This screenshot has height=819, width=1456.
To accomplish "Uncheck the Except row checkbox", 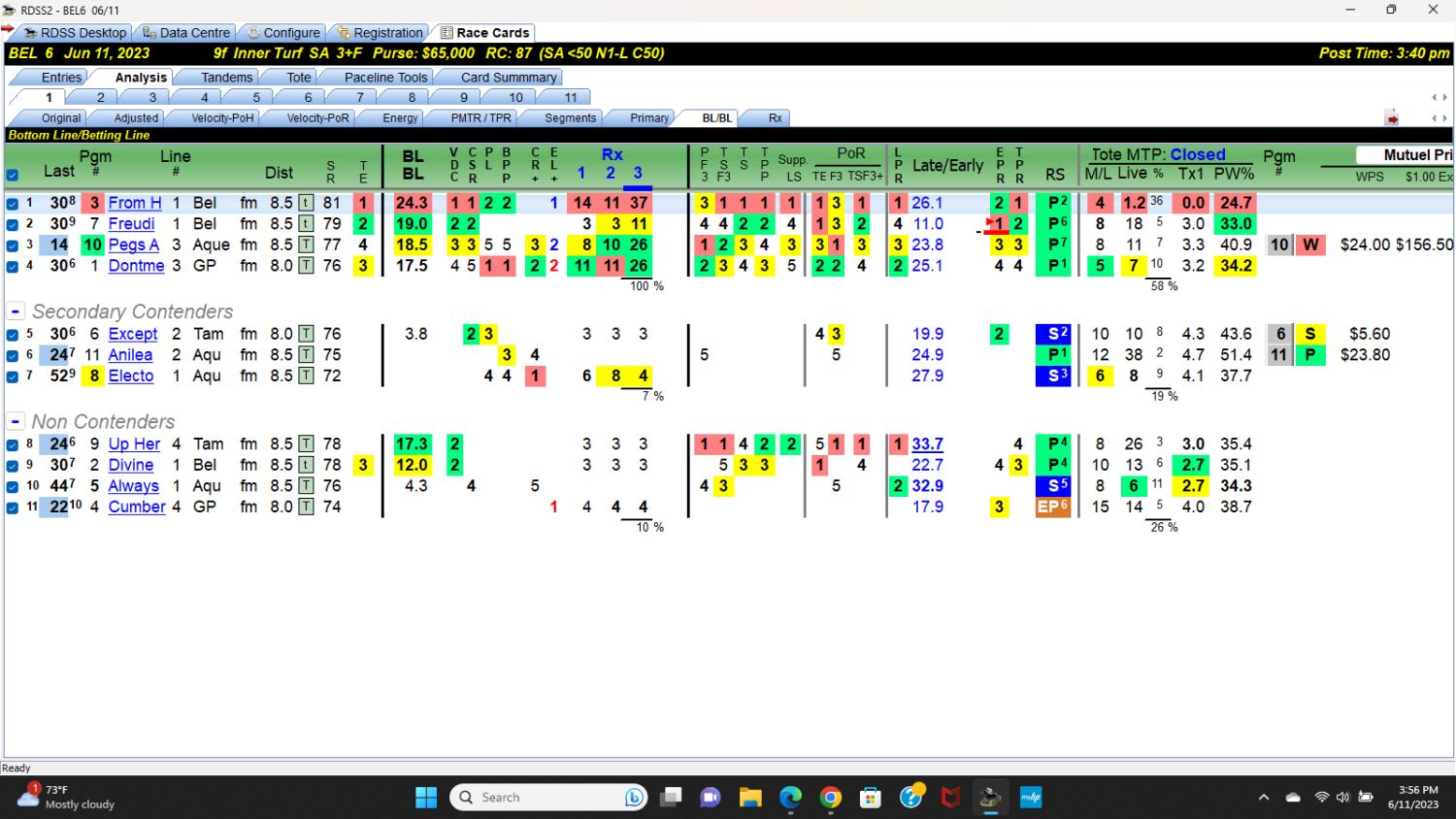I will pos(12,335).
